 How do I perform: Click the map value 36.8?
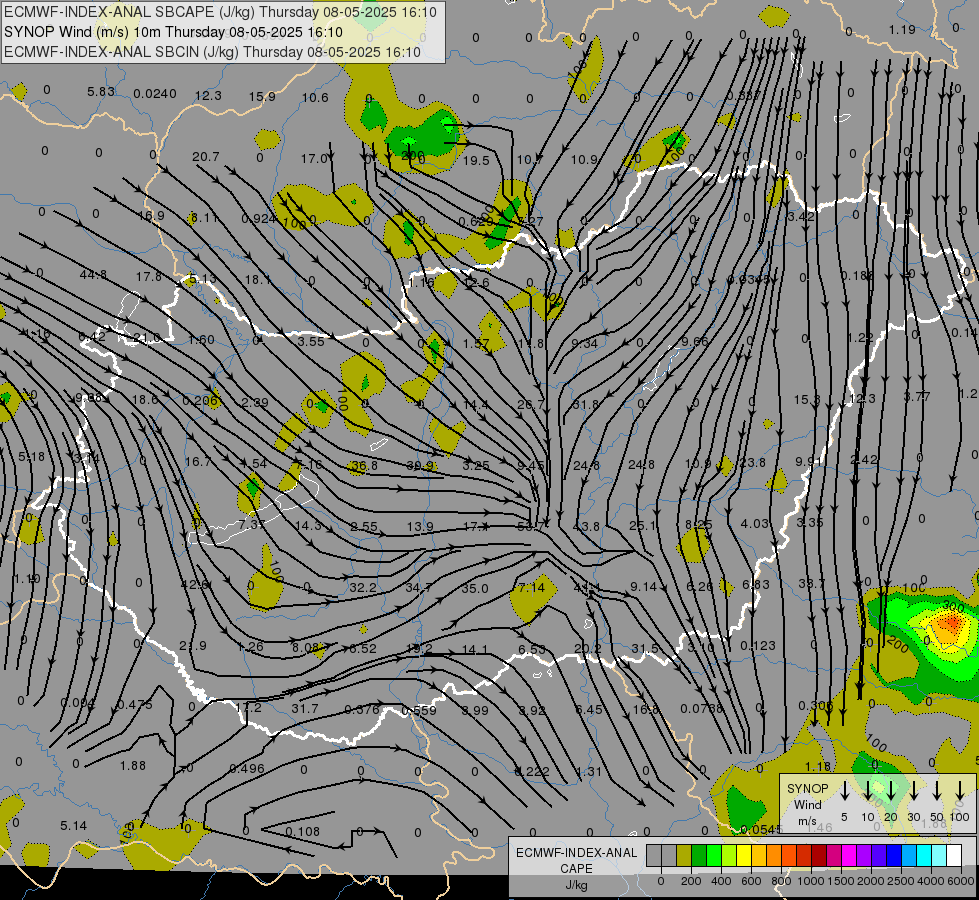(364, 465)
